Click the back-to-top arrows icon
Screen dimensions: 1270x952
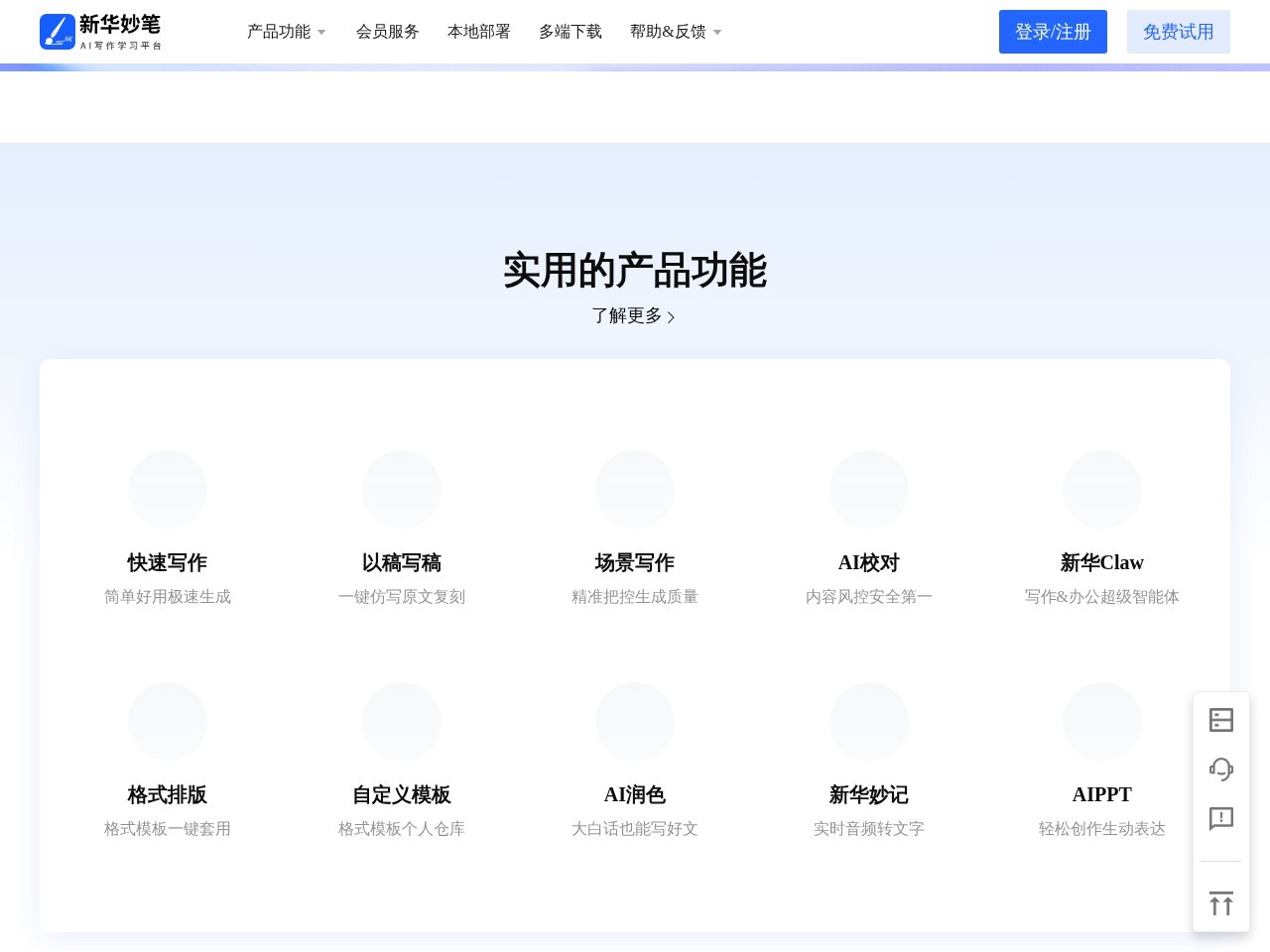click(1221, 903)
